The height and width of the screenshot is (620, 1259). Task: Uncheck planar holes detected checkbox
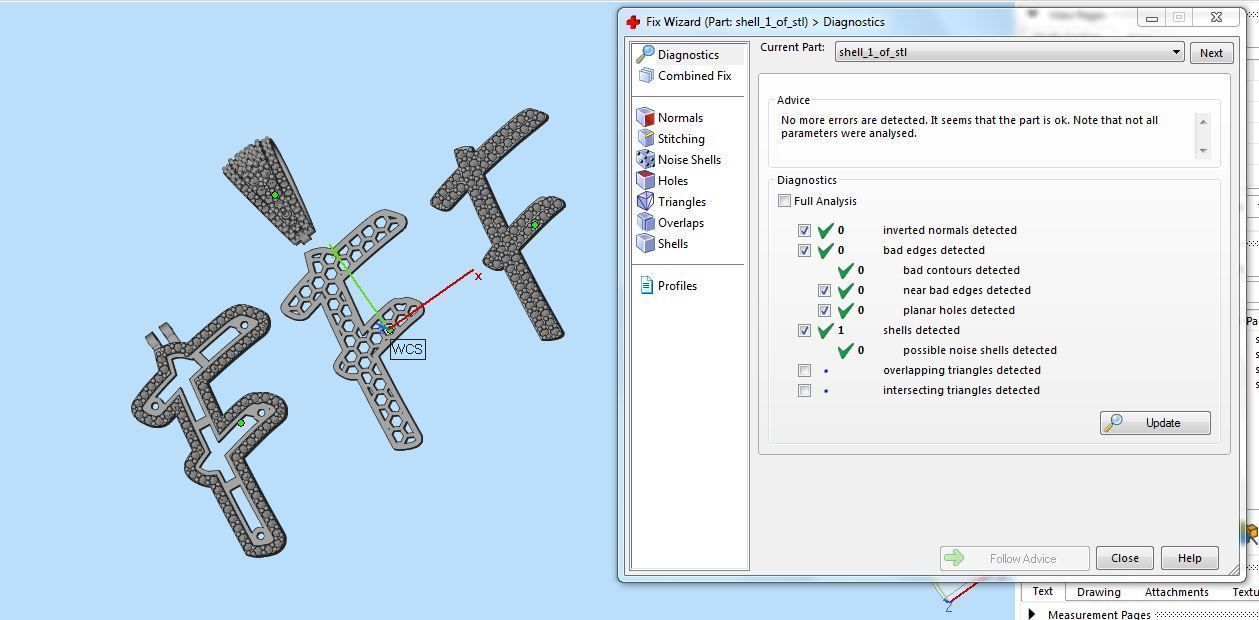point(824,310)
